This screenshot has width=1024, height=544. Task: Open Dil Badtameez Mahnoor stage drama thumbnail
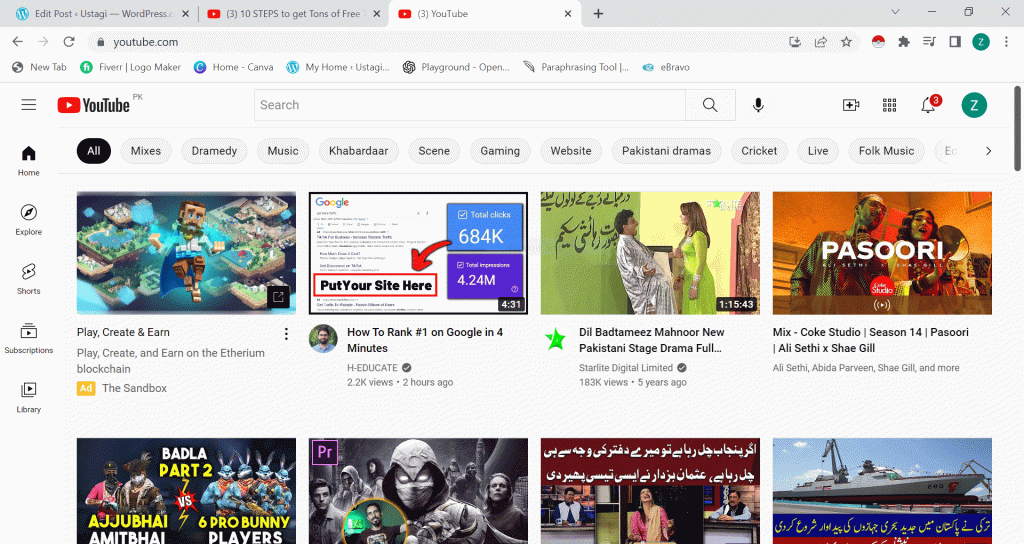[650, 253]
